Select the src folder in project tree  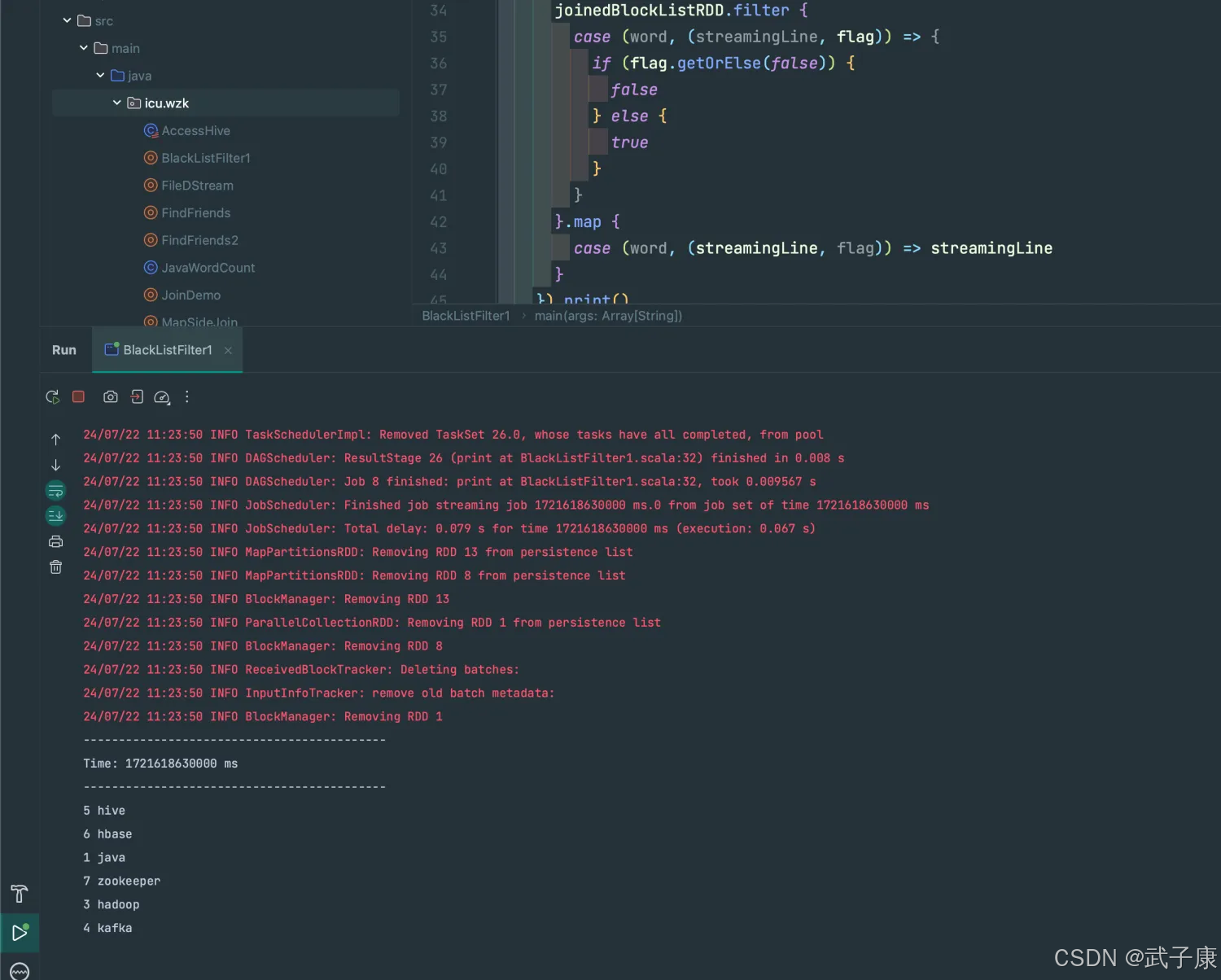click(95, 21)
